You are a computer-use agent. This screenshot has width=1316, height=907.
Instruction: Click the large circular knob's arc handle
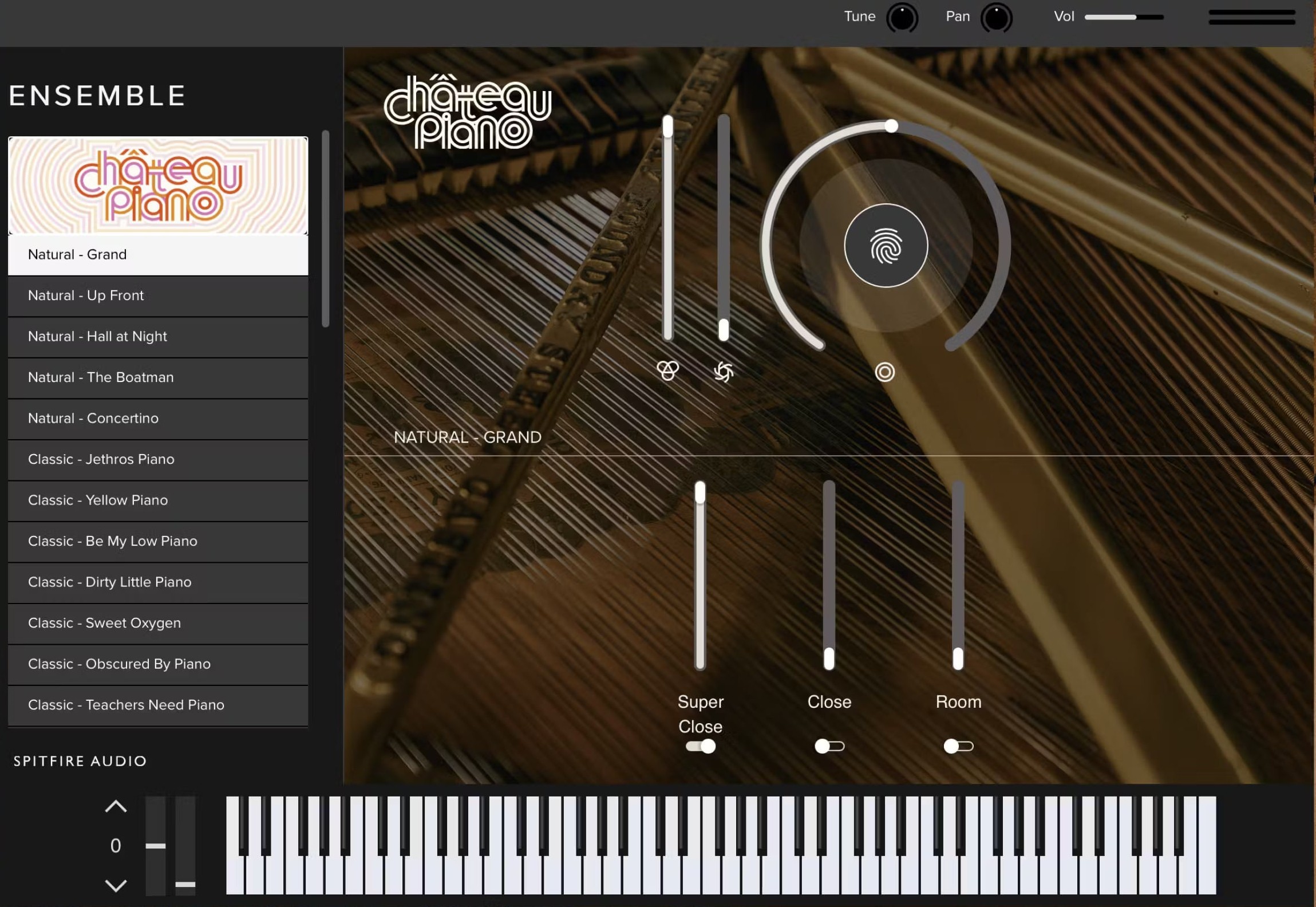[891, 126]
